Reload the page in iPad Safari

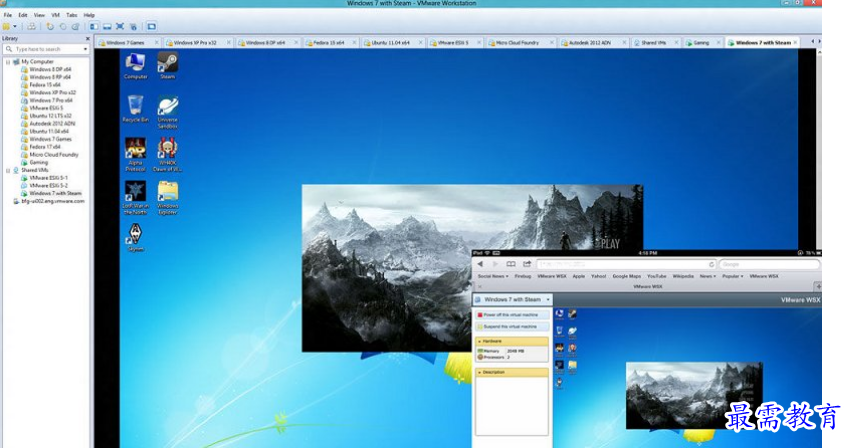[x=711, y=264]
